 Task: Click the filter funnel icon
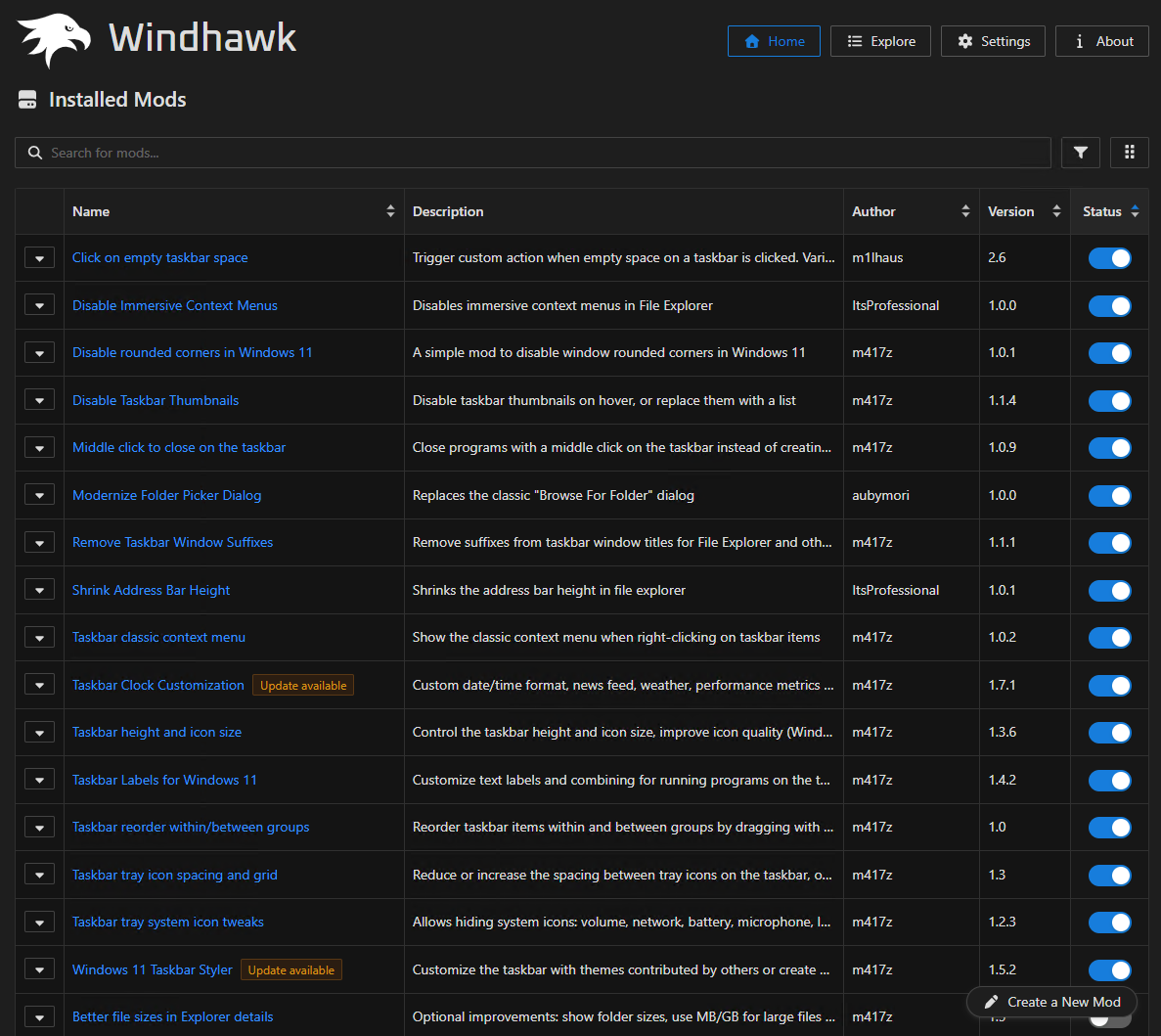(1080, 153)
